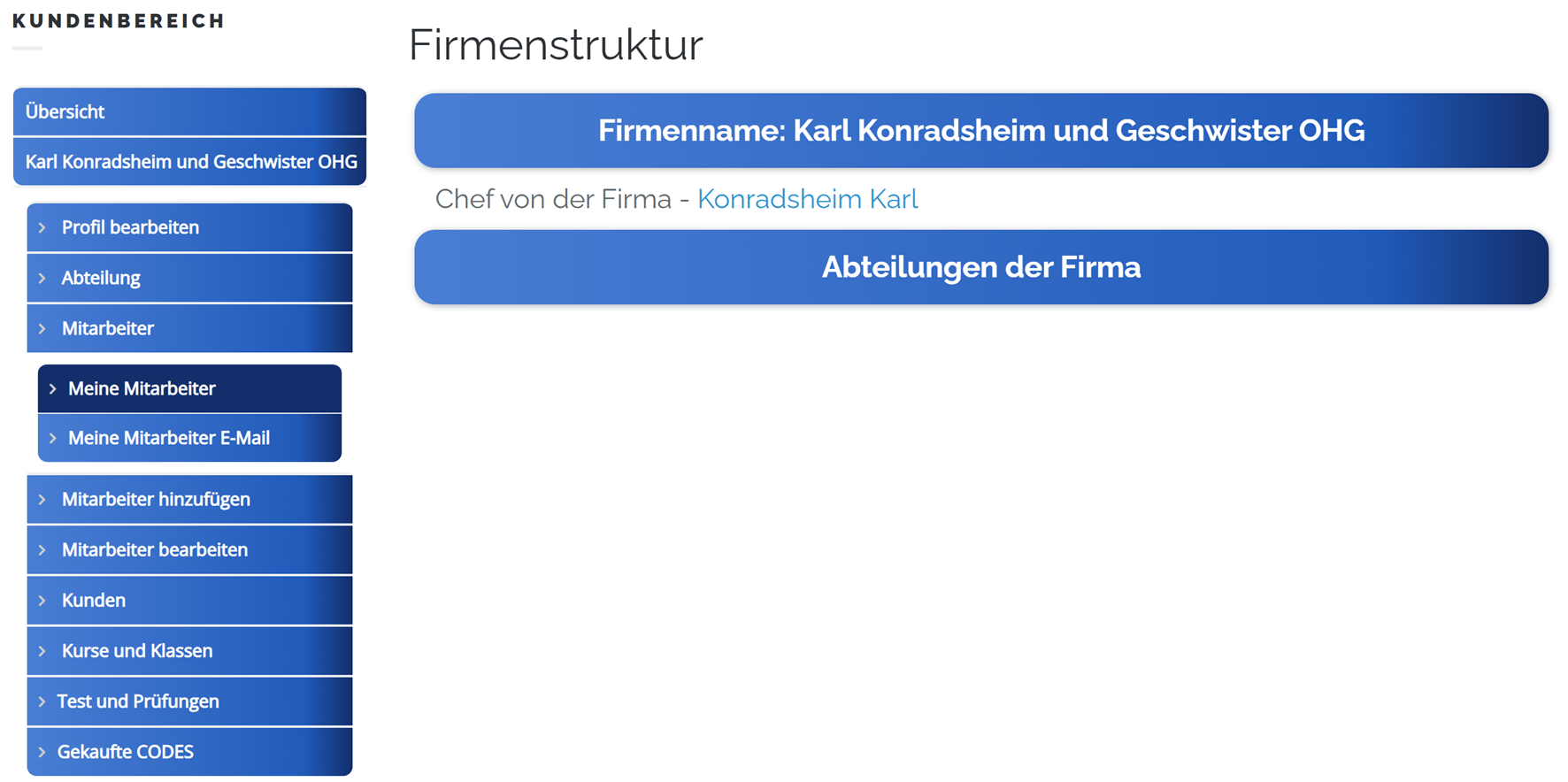The image size is (1568, 782).
Task: Expand the Mitarbeiter chevron arrow
Action: coord(42,329)
